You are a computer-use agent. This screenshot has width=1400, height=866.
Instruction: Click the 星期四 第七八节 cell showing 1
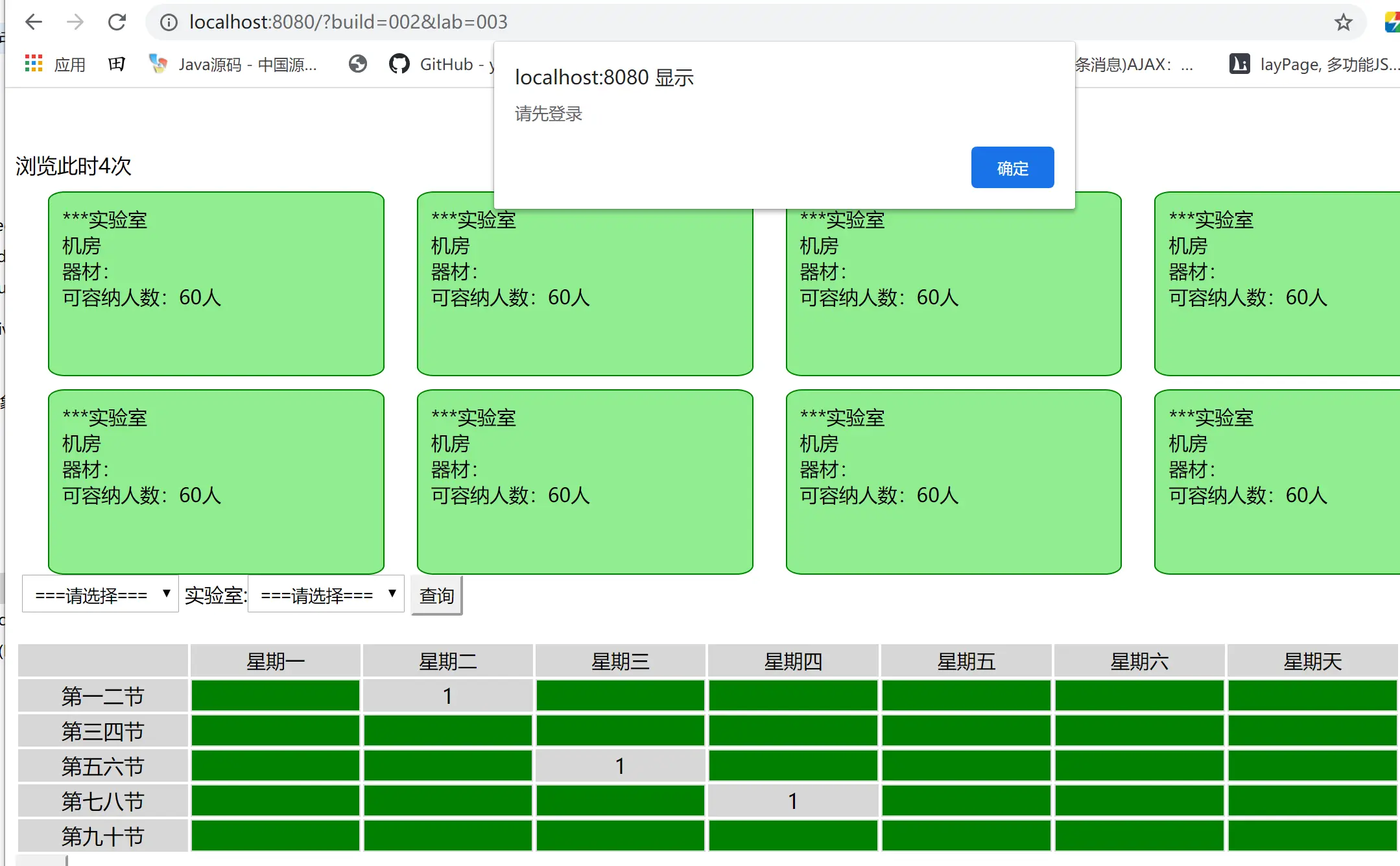click(x=792, y=801)
